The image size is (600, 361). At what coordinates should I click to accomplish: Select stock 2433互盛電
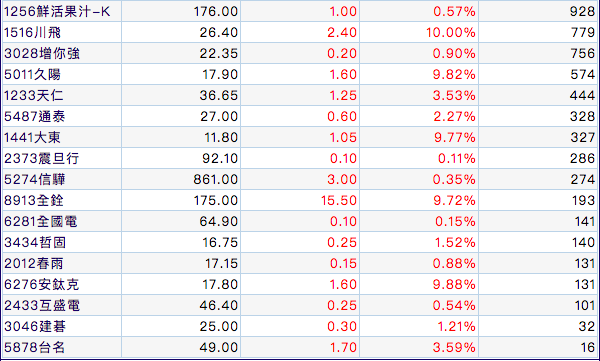coord(42,305)
